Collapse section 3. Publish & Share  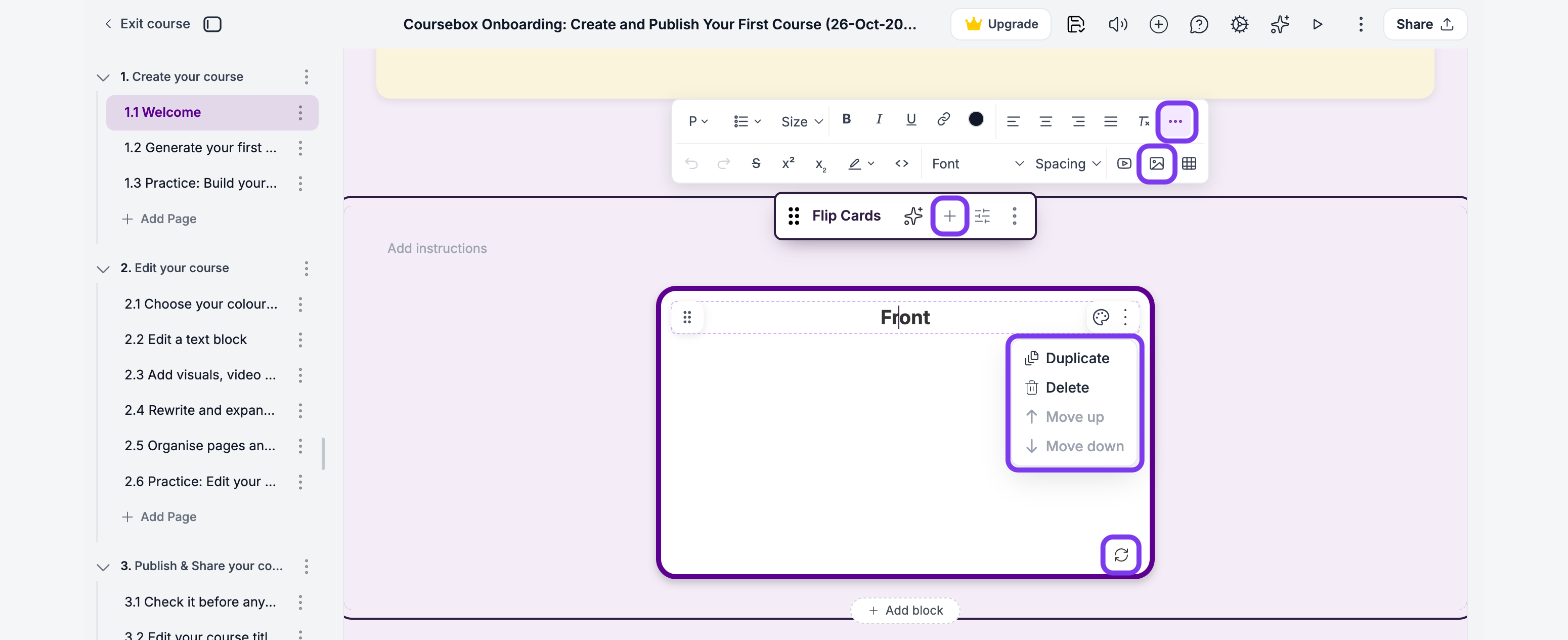(102, 566)
